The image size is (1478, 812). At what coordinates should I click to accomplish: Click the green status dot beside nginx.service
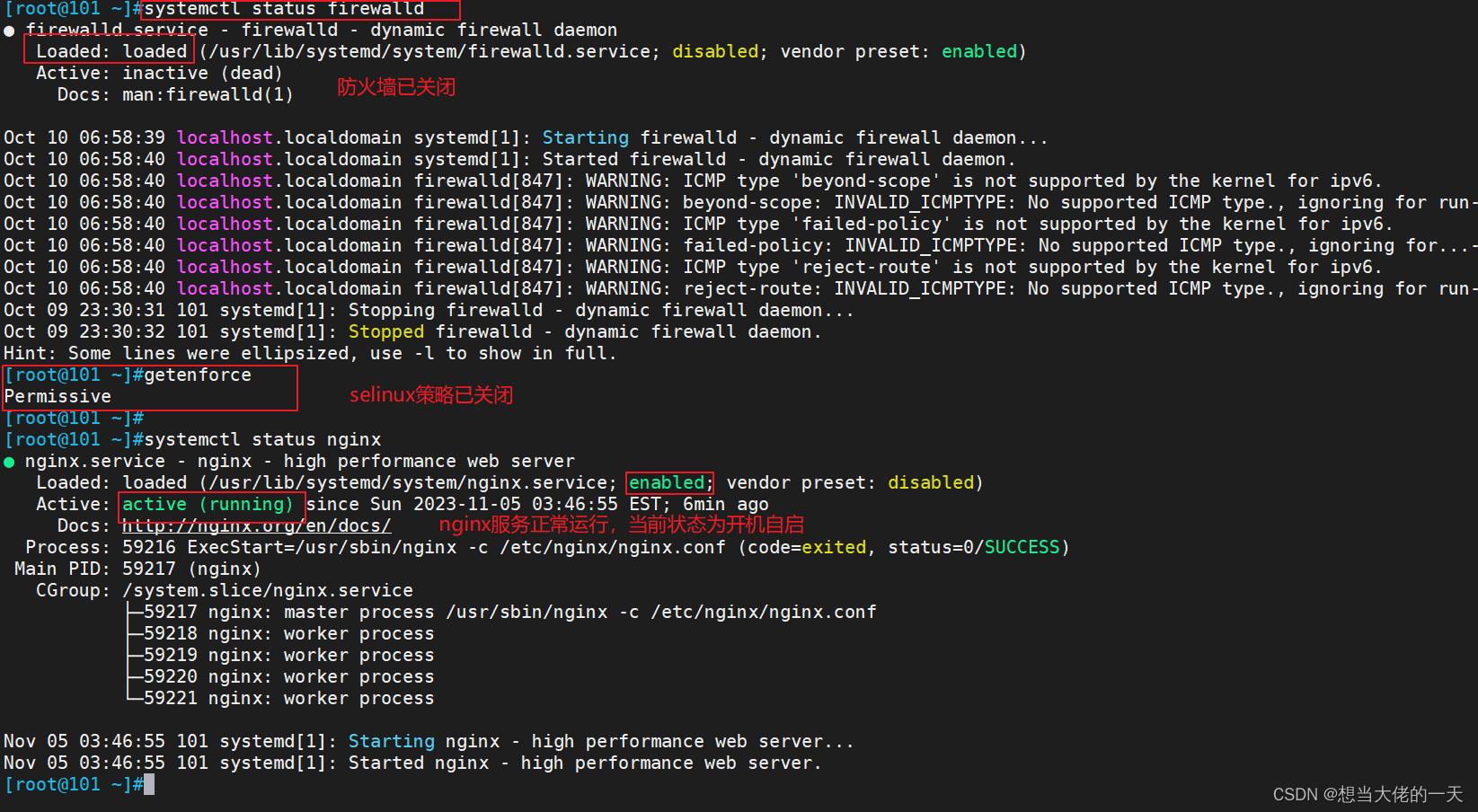tap(9, 463)
